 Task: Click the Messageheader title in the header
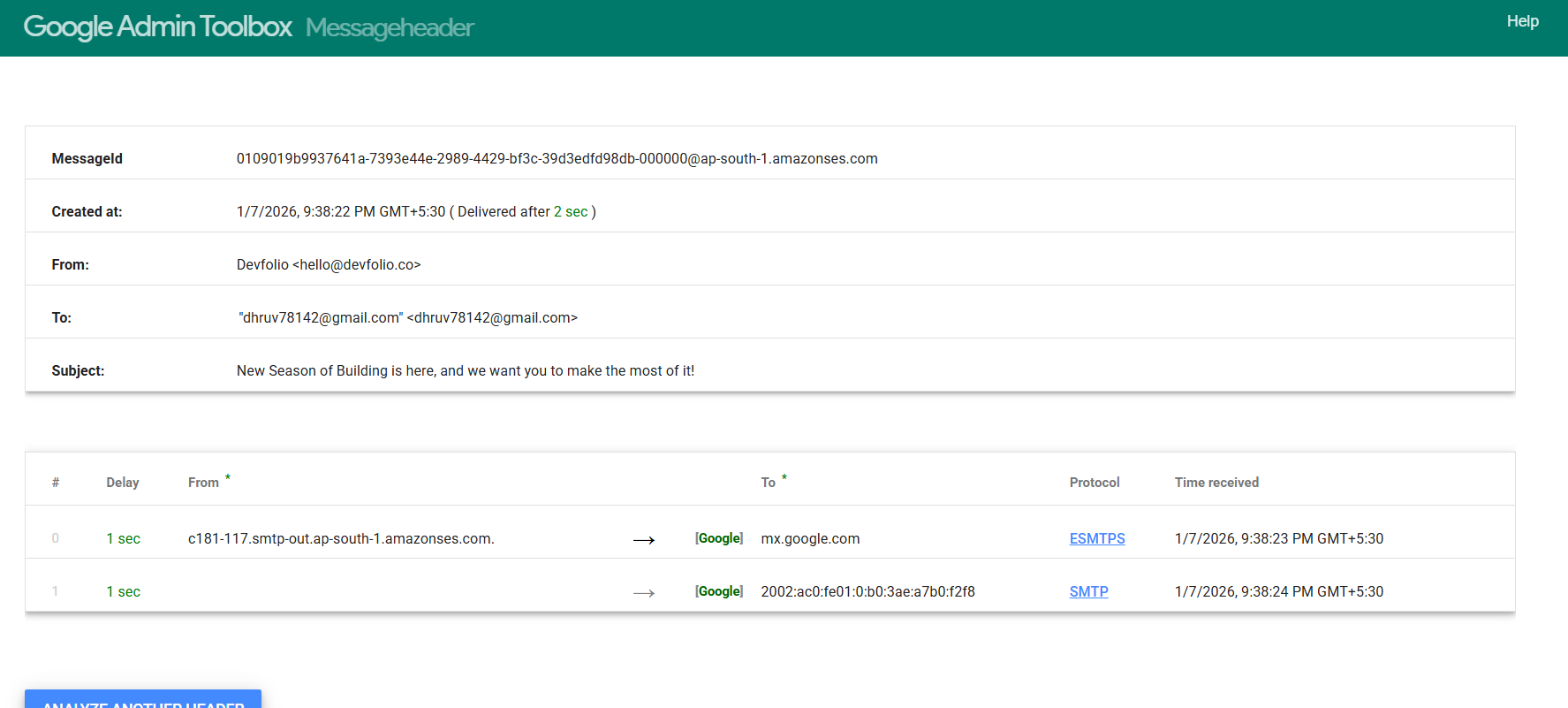(390, 28)
